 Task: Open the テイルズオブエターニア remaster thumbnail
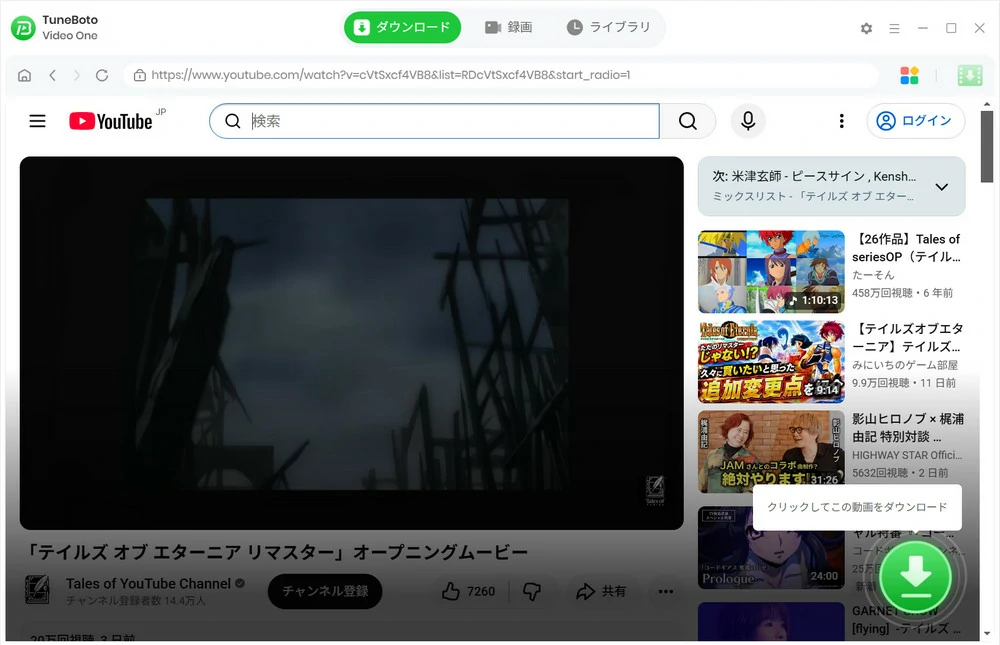[771, 362]
